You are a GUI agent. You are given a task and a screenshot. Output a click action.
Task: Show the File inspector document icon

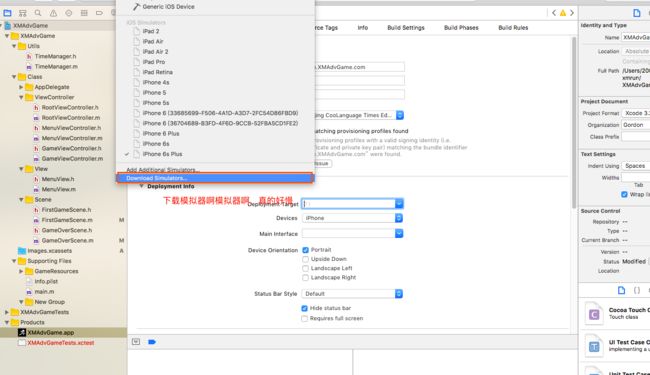coord(637,13)
